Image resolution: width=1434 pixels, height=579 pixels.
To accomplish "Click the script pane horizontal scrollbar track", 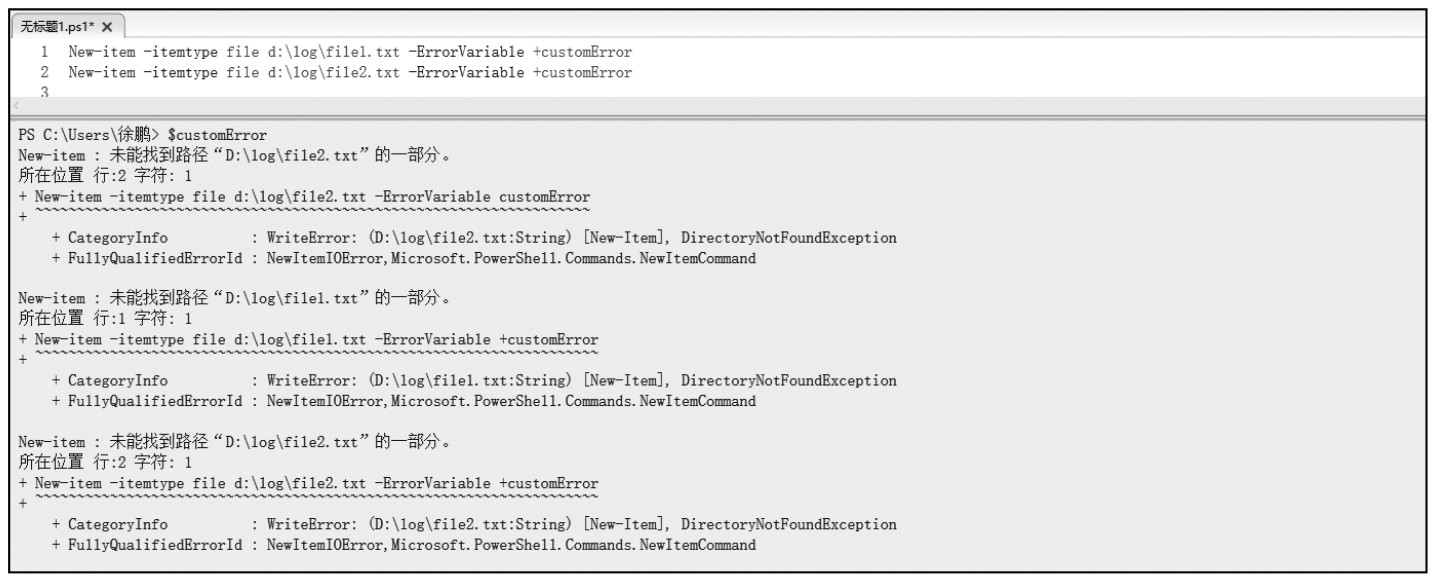I will (x=700, y=107).
